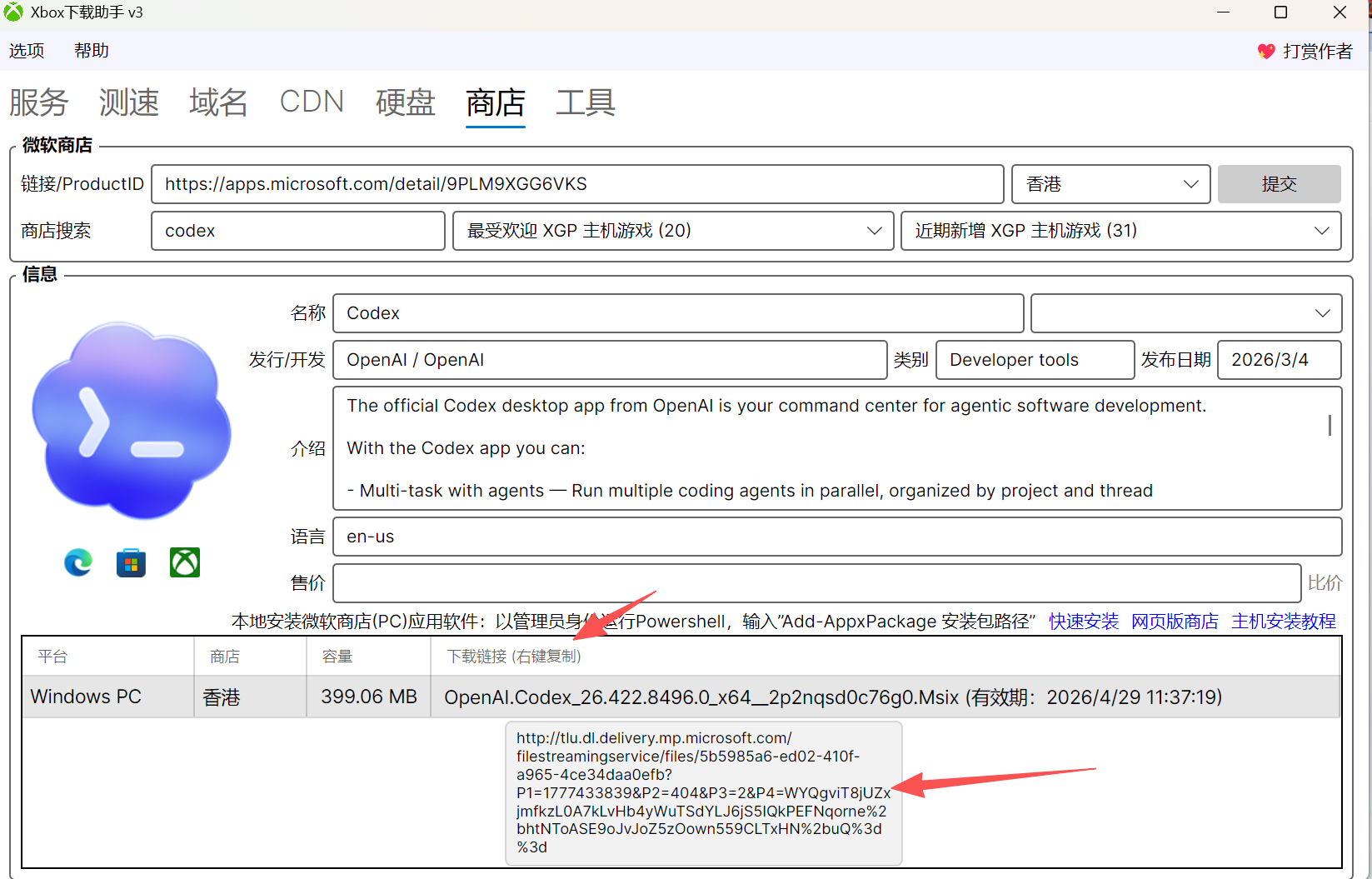The height and width of the screenshot is (879, 1372).
Task: Click the 发布日期 field 2026/3/4
Action: [x=1280, y=360]
